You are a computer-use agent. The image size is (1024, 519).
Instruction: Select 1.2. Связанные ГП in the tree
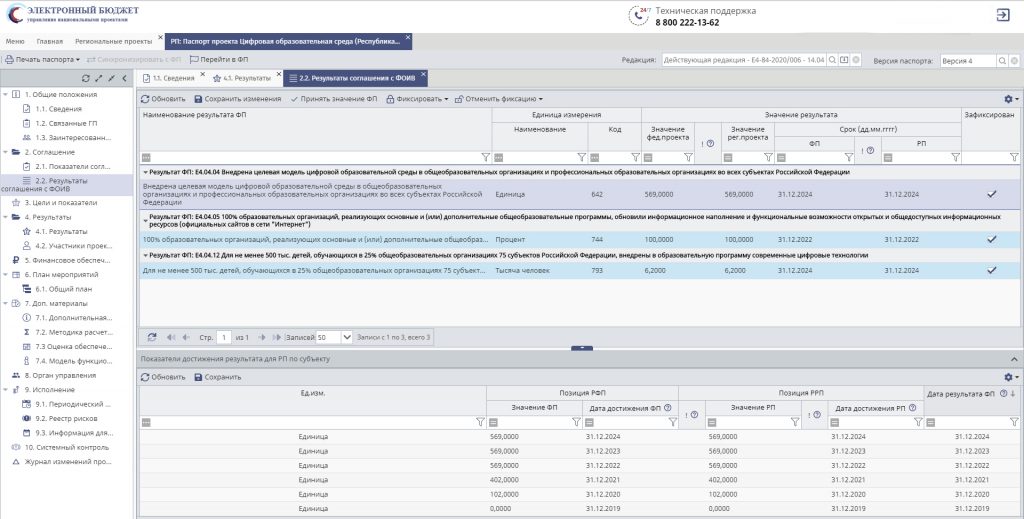(66, 123)
